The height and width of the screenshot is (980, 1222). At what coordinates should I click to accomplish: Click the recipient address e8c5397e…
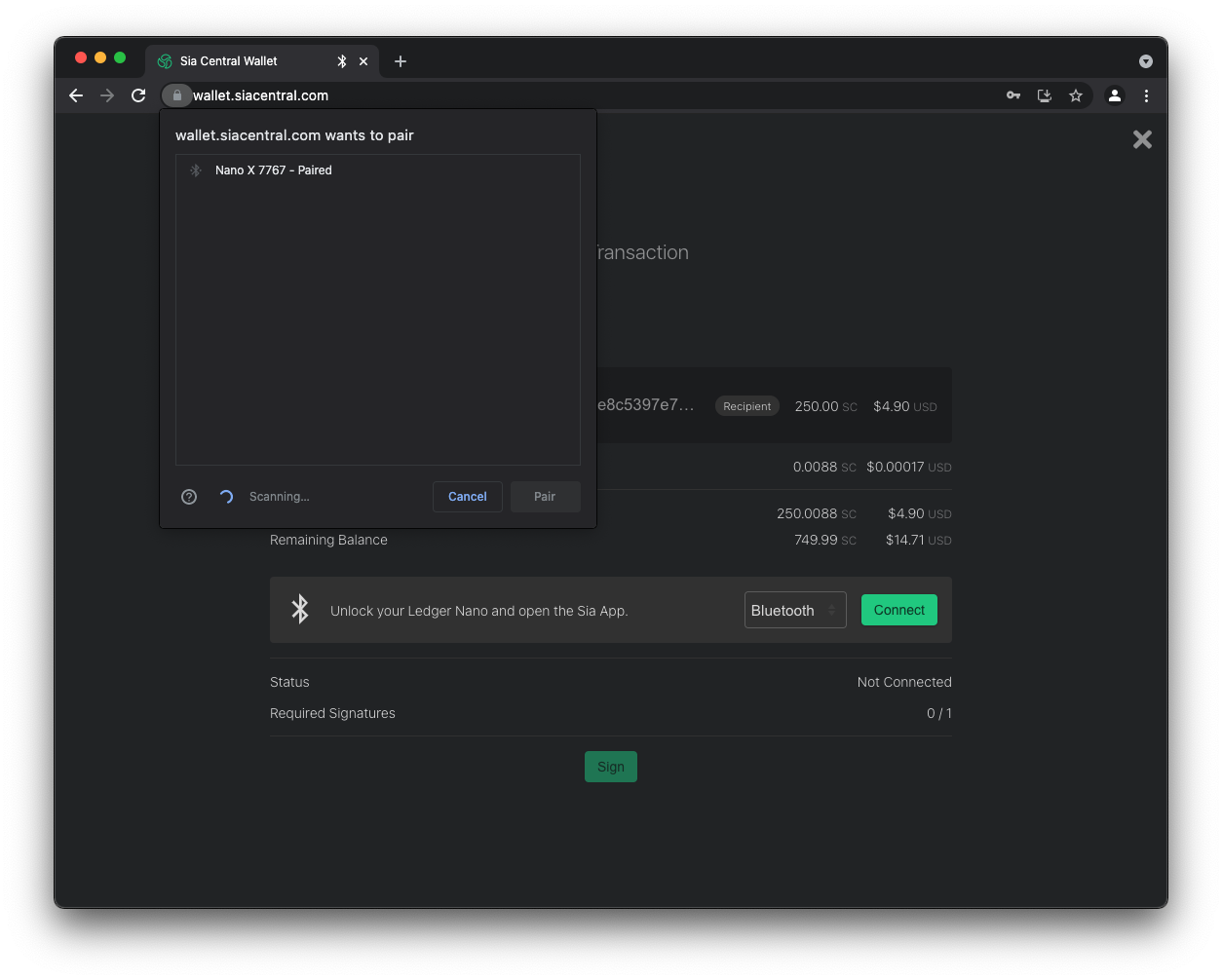coord(646,404)
